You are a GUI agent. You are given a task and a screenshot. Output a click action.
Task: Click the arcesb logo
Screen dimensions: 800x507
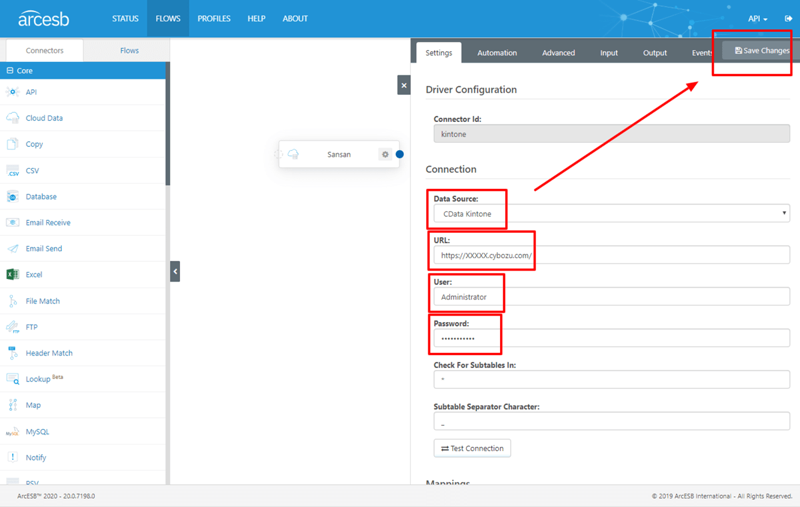coord(43,18)
